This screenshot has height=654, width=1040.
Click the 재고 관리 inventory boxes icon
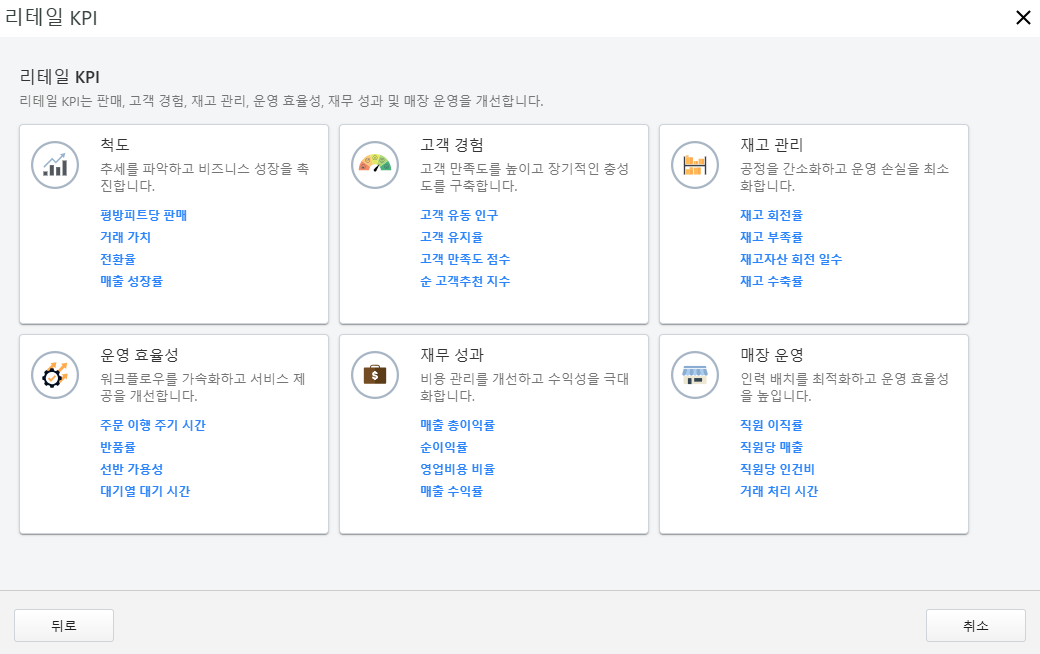[694, 165]
